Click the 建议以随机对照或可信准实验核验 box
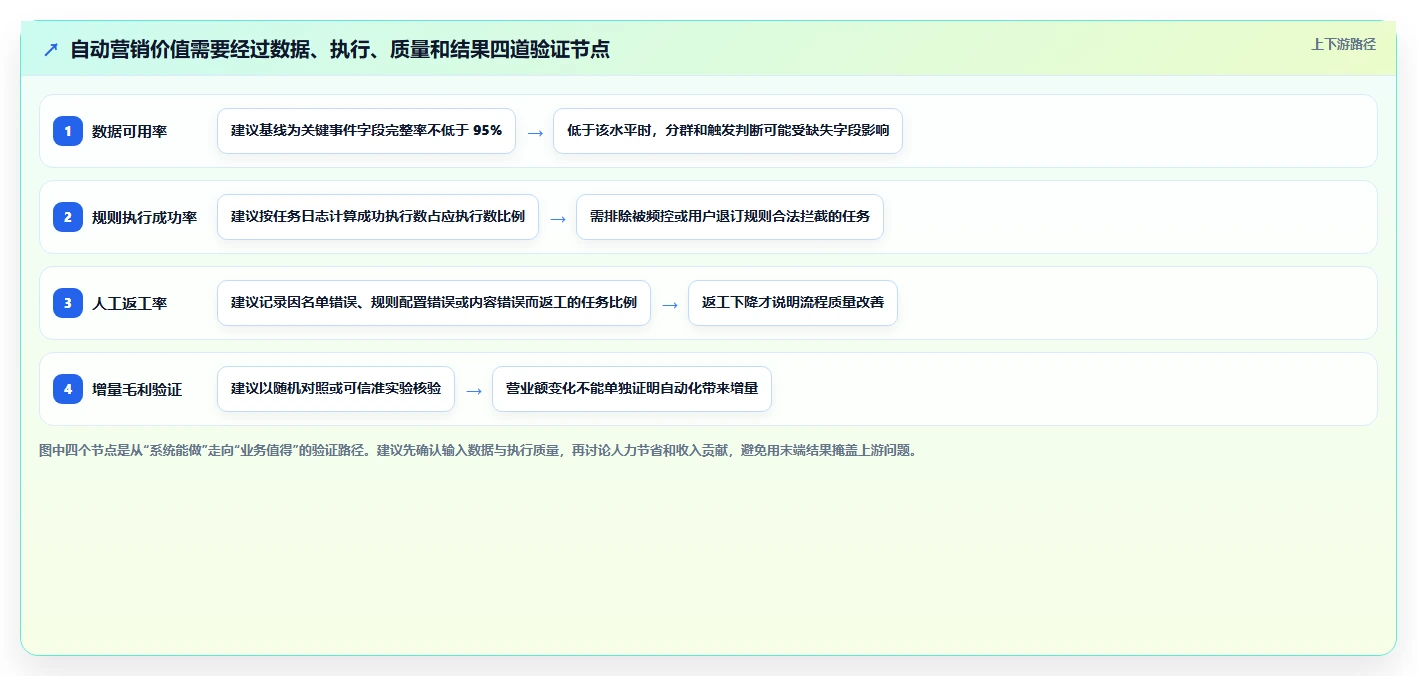The image size is (1417, 676). coord(336,389)
